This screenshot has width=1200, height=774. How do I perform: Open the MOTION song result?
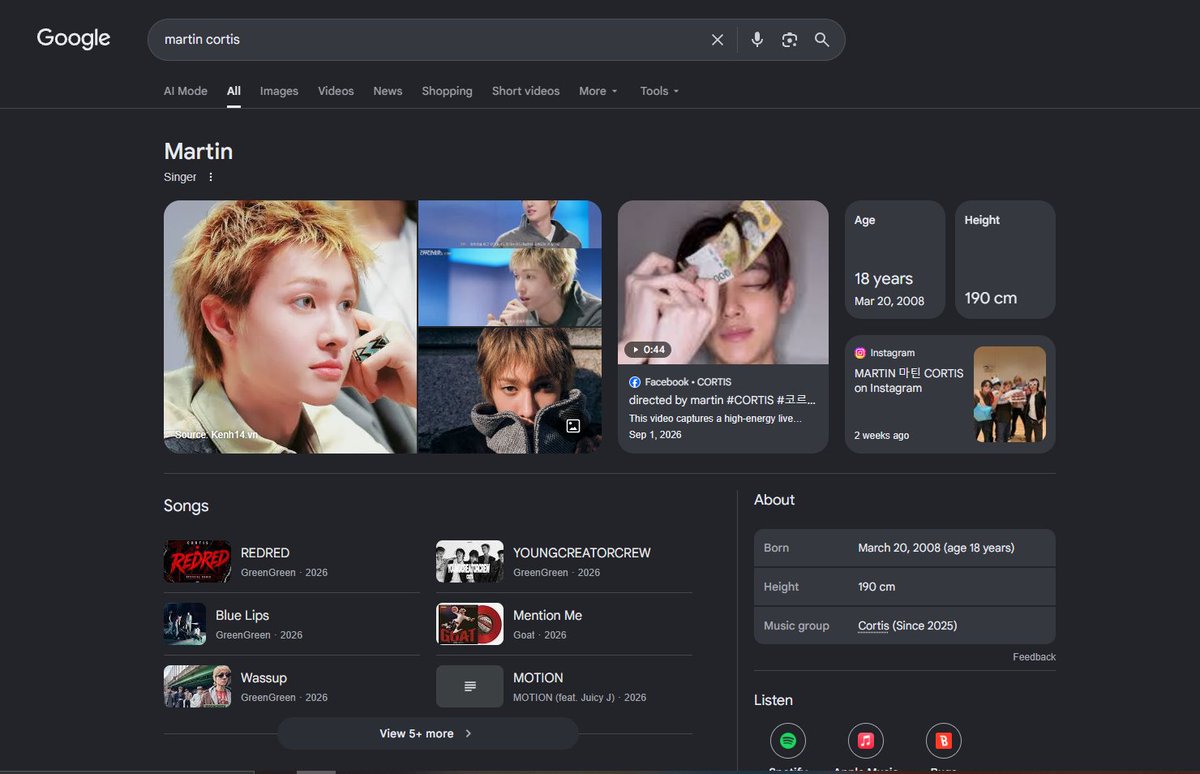coord(564,687)
